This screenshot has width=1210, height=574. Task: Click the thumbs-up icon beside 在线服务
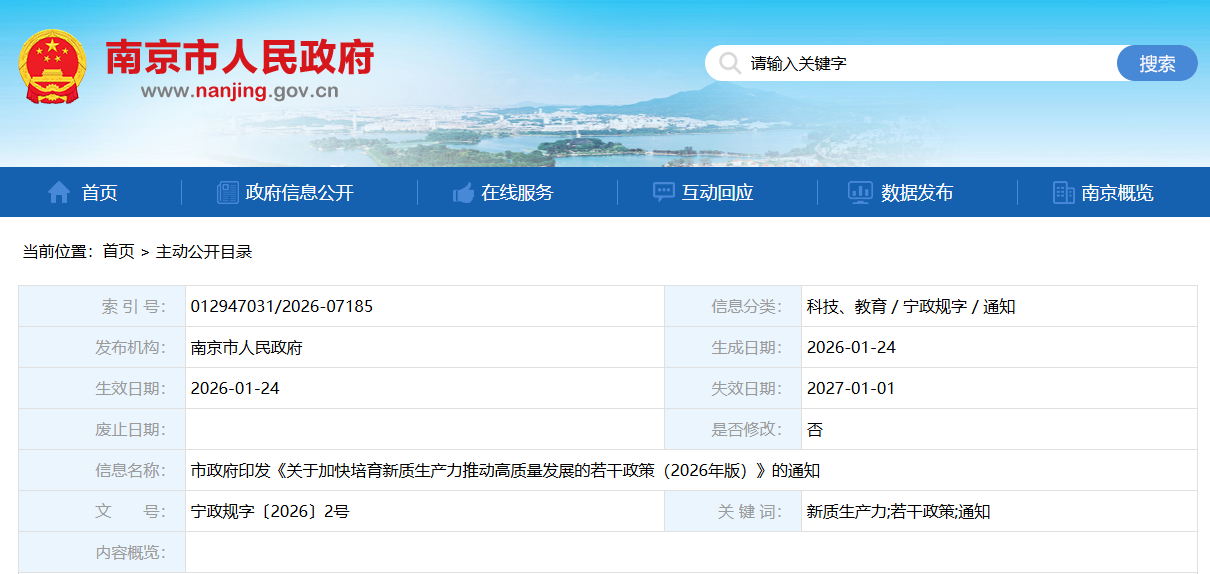click(463, 193)
